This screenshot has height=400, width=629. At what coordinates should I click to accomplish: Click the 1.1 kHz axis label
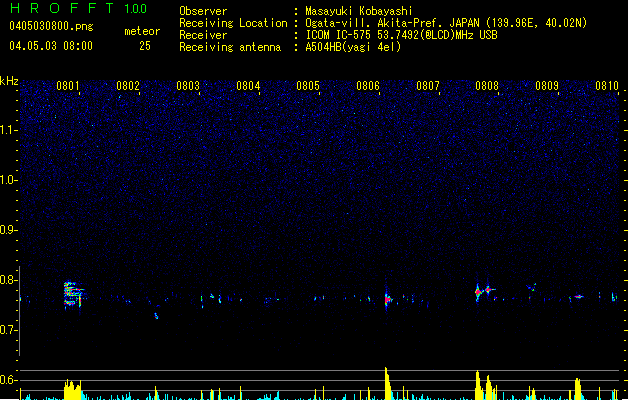point(9,130)
